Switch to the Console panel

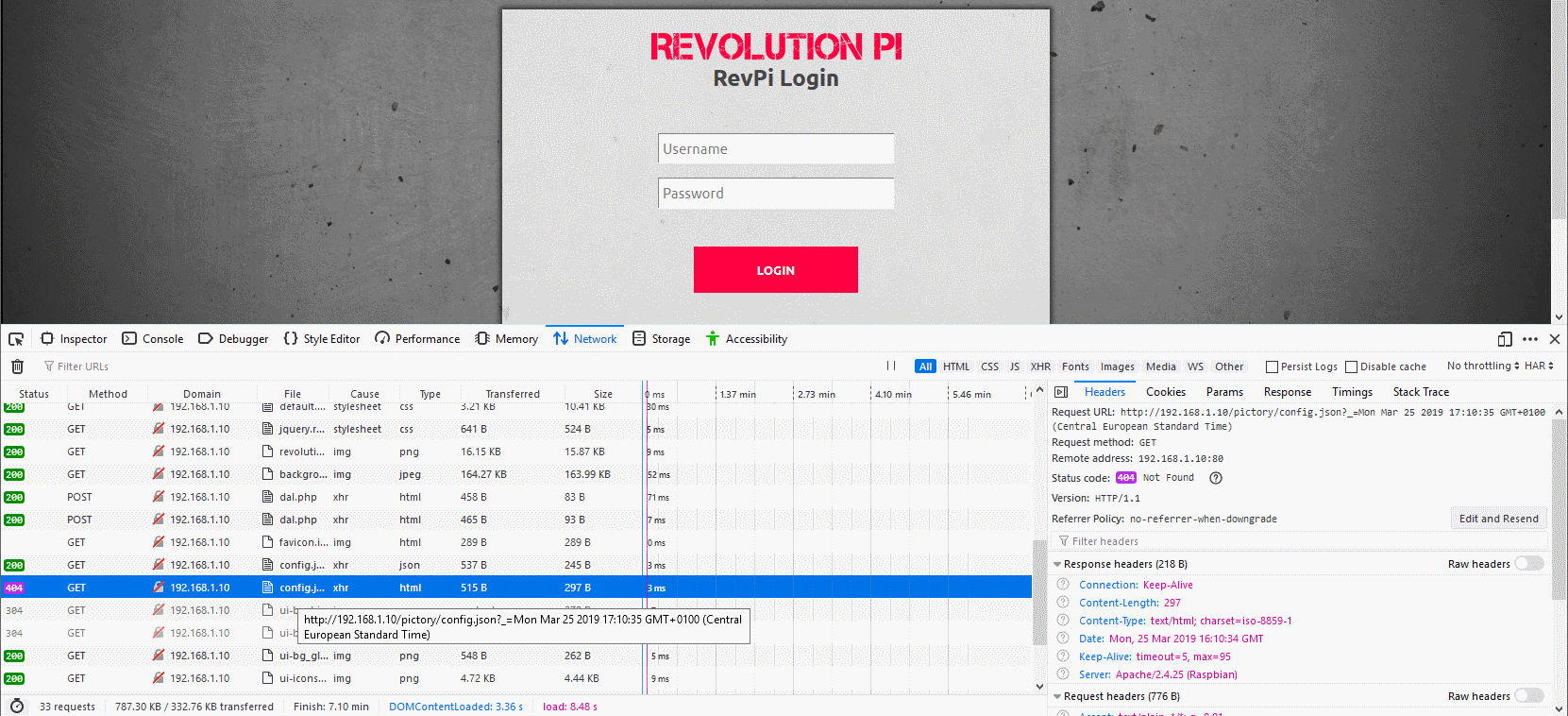152,339
